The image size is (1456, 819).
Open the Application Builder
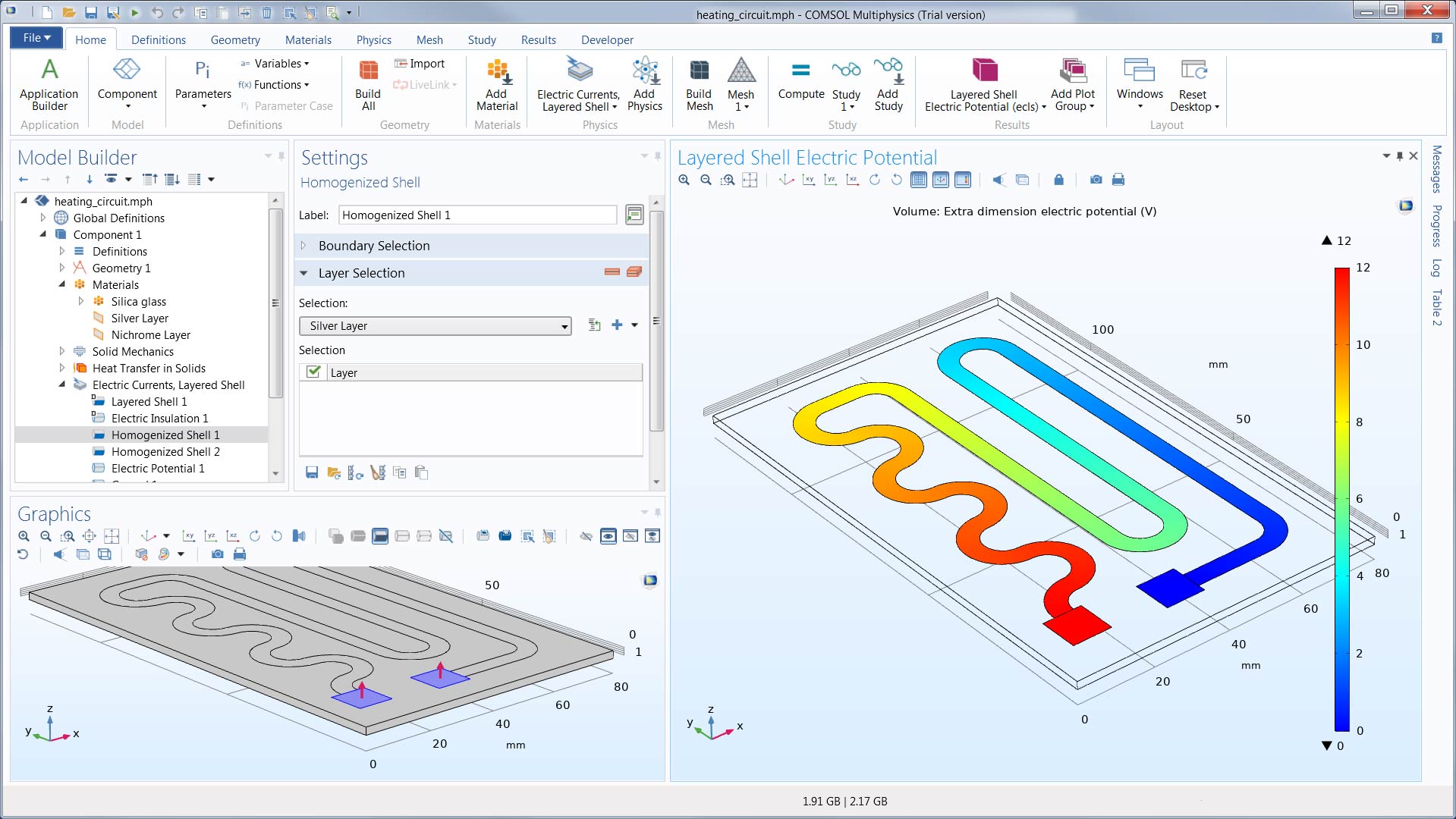click(49, 84)
